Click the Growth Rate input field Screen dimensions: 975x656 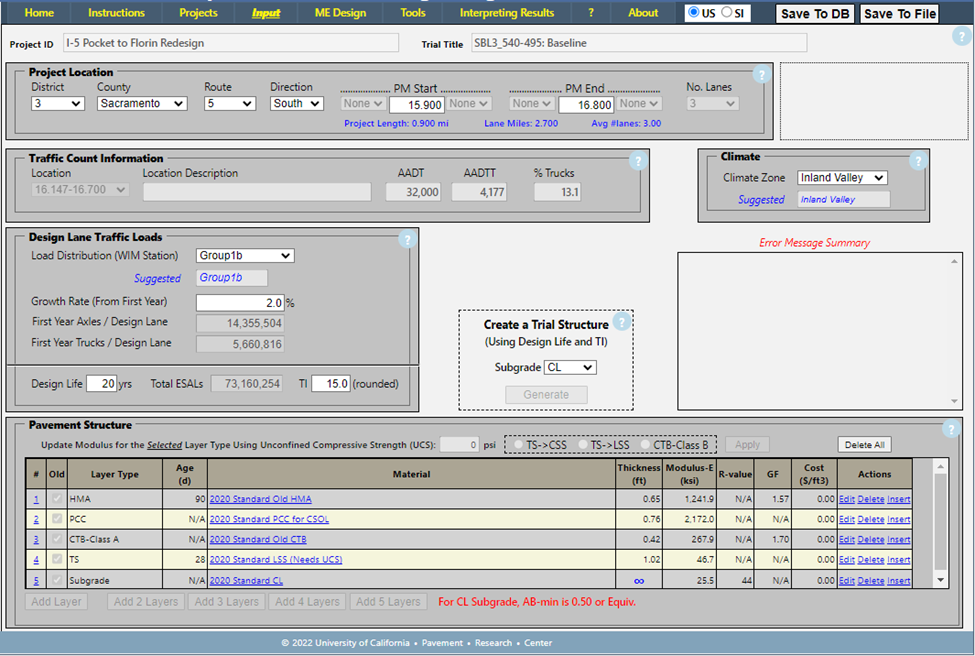(240, 302)
